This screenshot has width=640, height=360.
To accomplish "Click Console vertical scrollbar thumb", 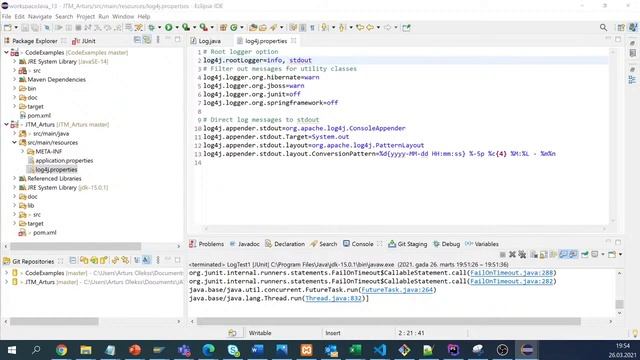I will pos(619,304).
